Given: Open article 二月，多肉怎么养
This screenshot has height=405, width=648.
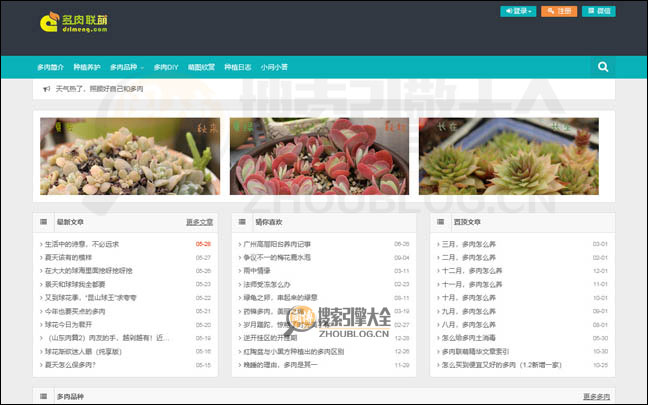Looking at the screenshot, I should (468, 257).
